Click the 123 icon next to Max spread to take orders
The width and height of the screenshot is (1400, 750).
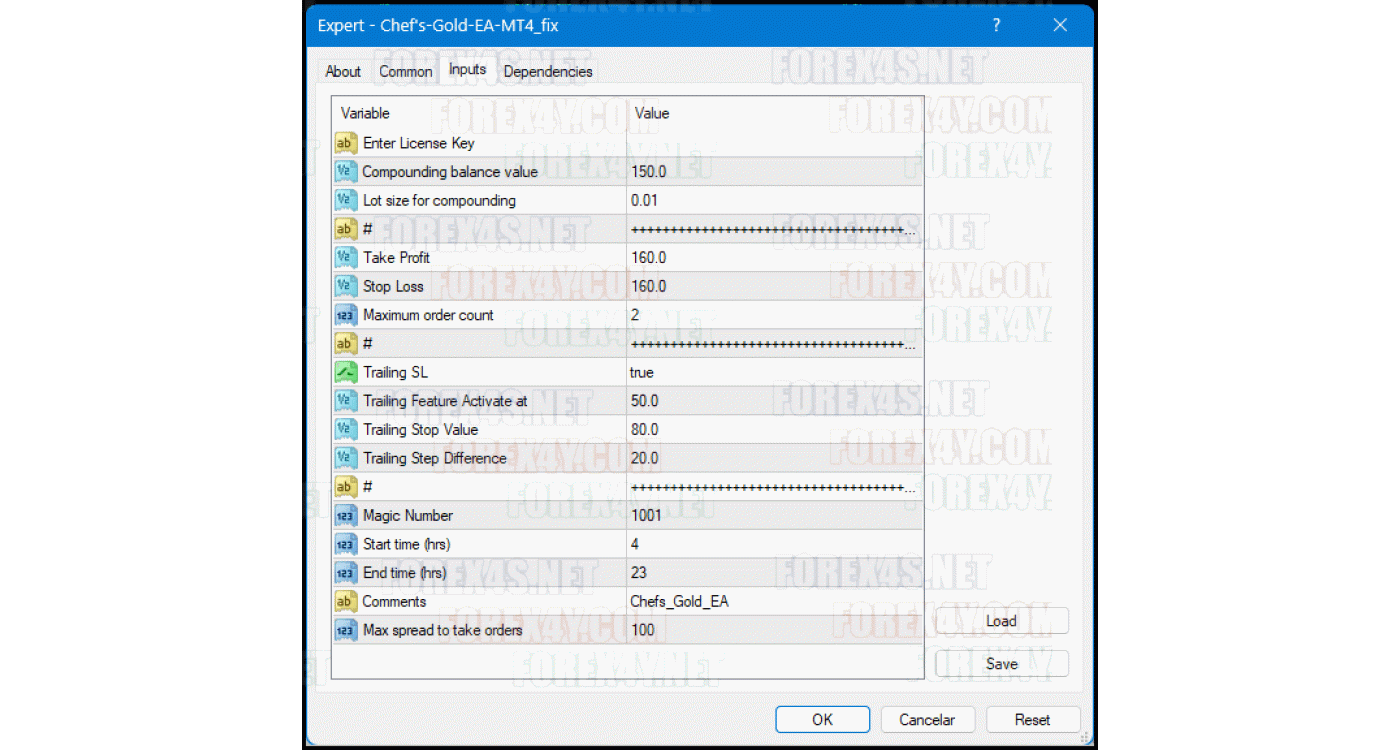pyautogui.click(x=345, y=630)
